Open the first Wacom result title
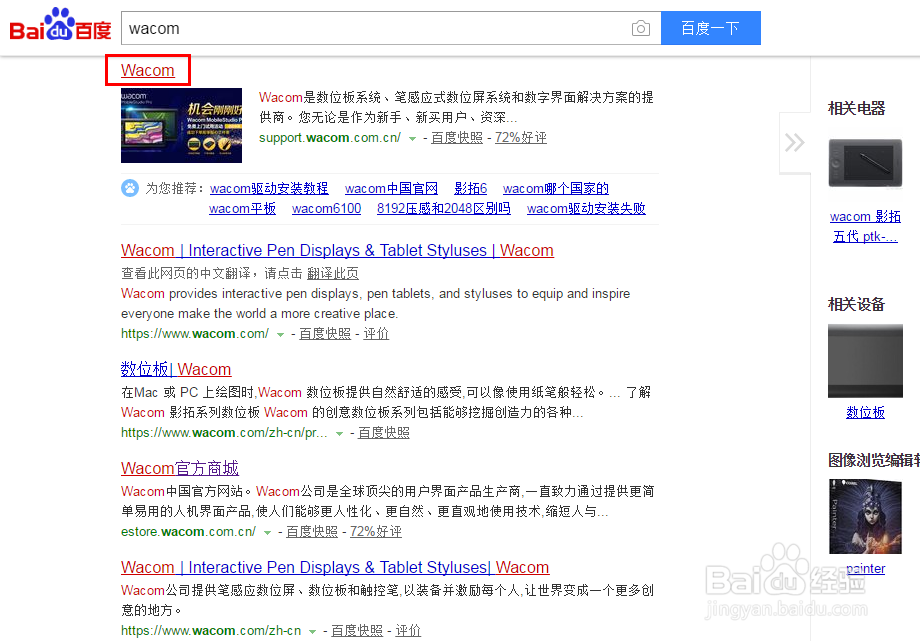Image resolution: width=920 pixels, height=641 pixels. 148,70
